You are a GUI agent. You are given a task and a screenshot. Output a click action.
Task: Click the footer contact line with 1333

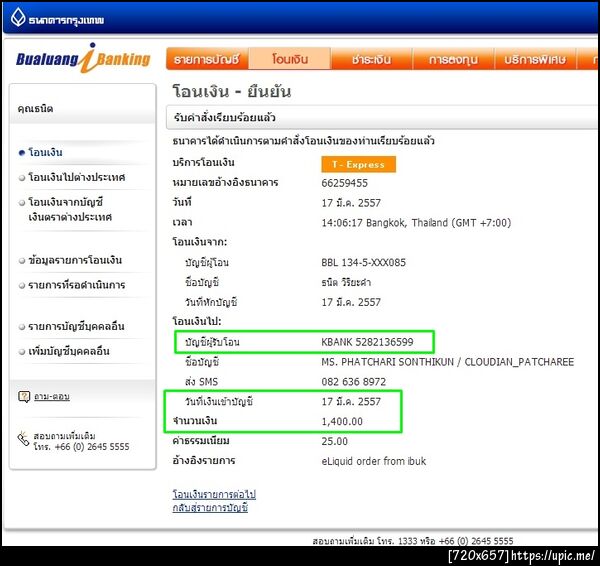(x=412, y=541)
